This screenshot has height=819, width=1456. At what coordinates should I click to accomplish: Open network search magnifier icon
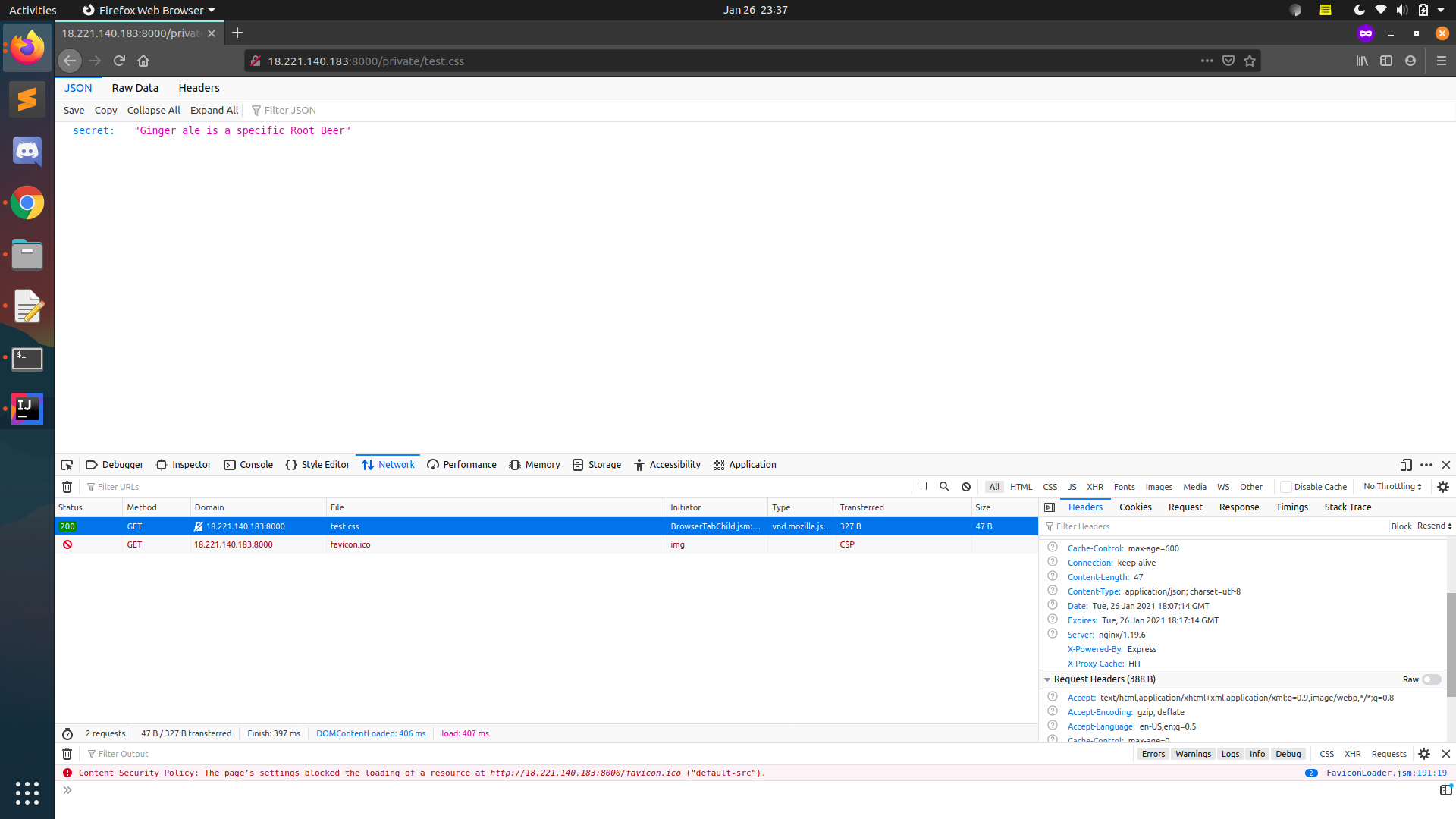[944, 487]
